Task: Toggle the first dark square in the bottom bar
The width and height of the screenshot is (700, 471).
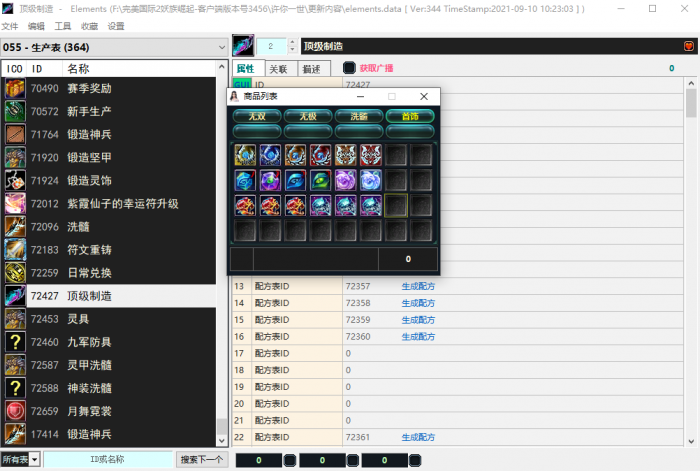Action: click(290, 460)
